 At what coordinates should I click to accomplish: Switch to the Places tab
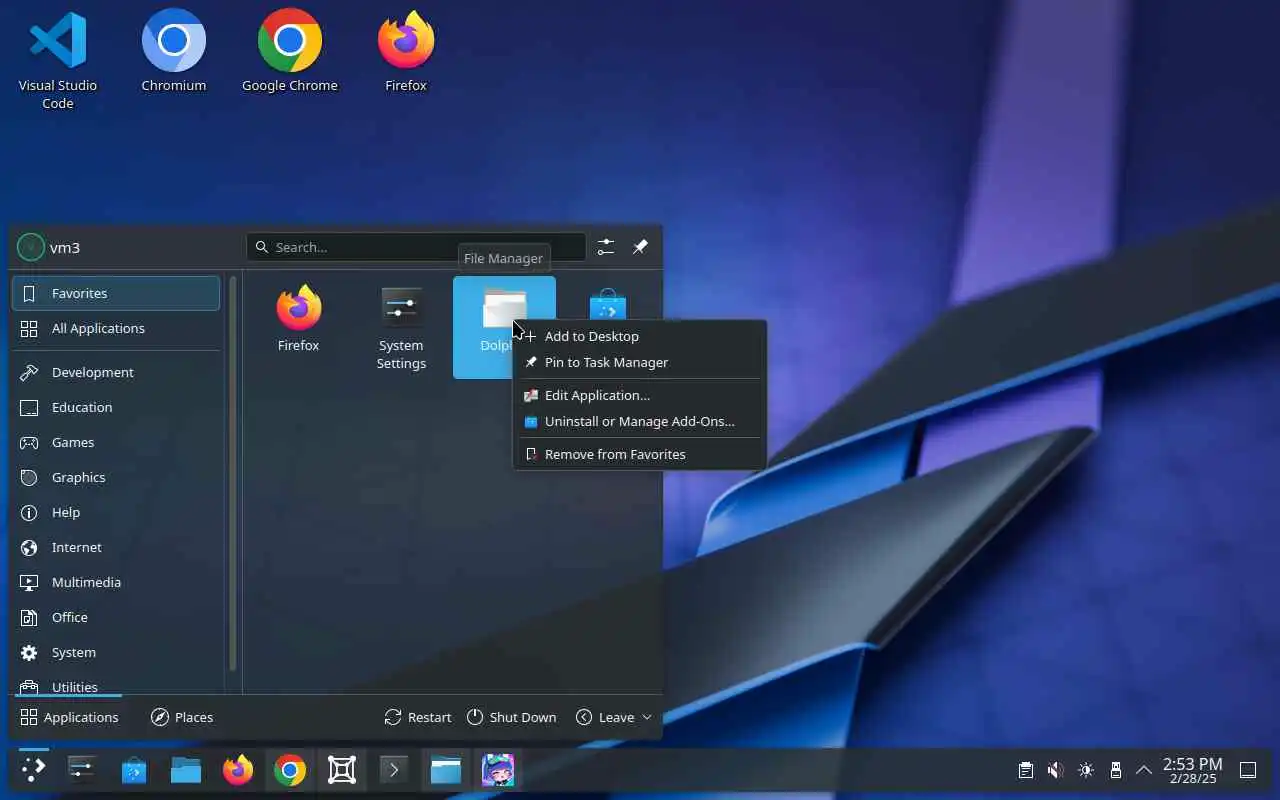182,717
